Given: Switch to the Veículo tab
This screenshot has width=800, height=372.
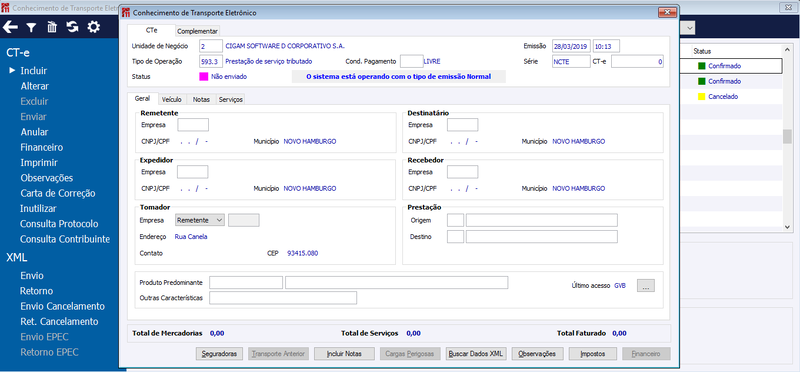Looking at the screenshot, I should (171, 100).
